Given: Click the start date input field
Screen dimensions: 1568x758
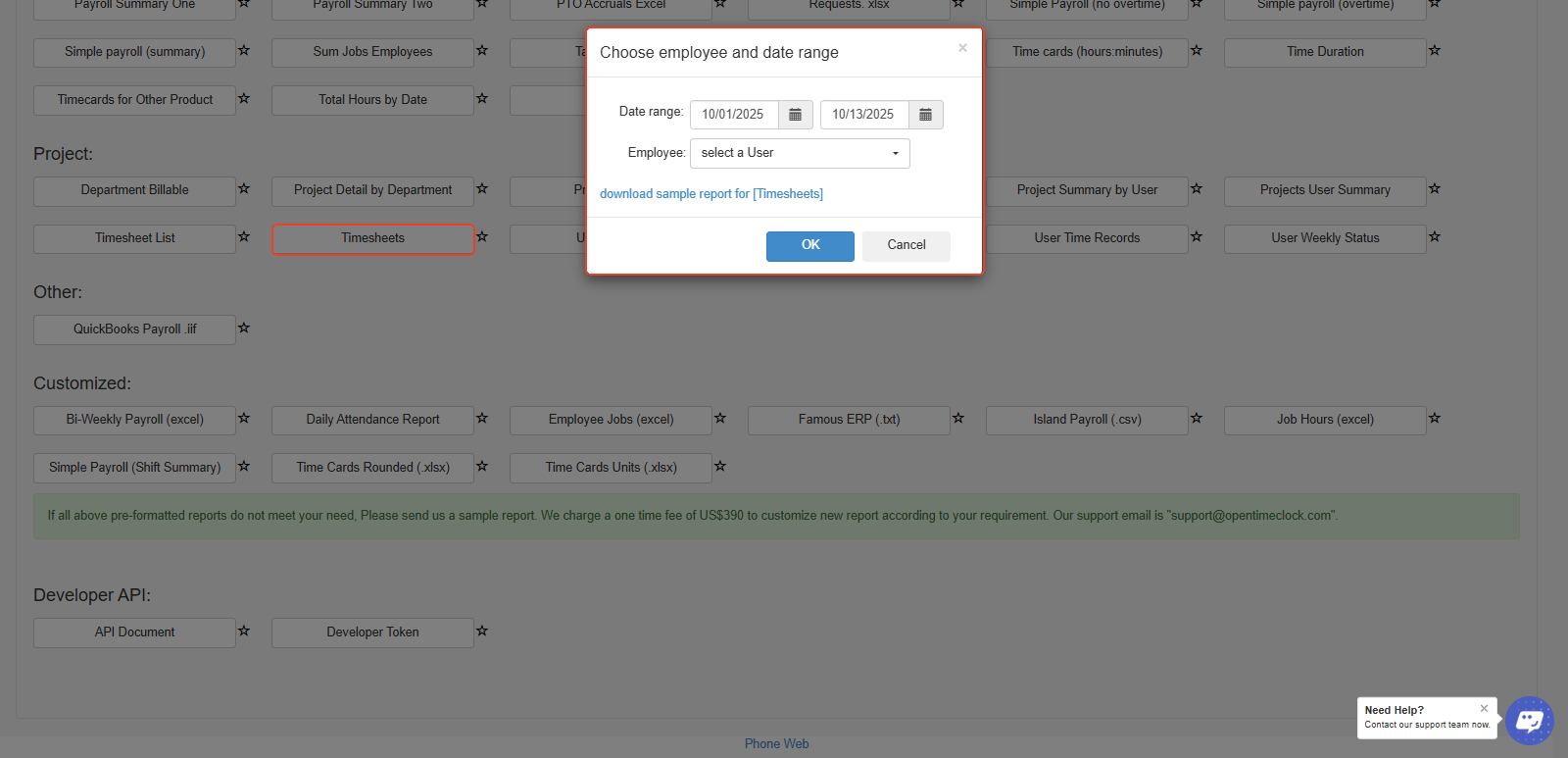Looking at the screenshot, I should (734, 115).
